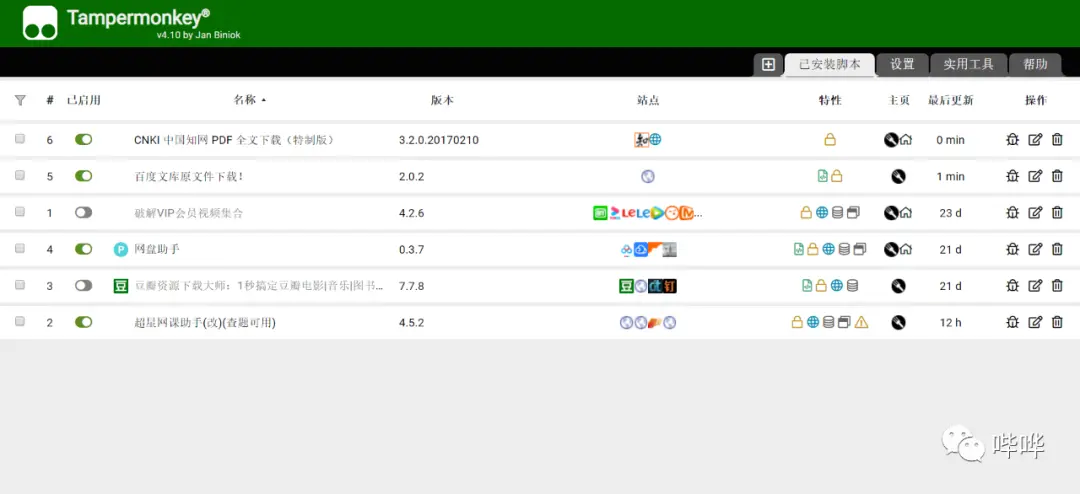Edit the 百度文库原文件下载 script
This screenshot has height=494, width=1080.
pyautogui.click(x=1035, y=176)
